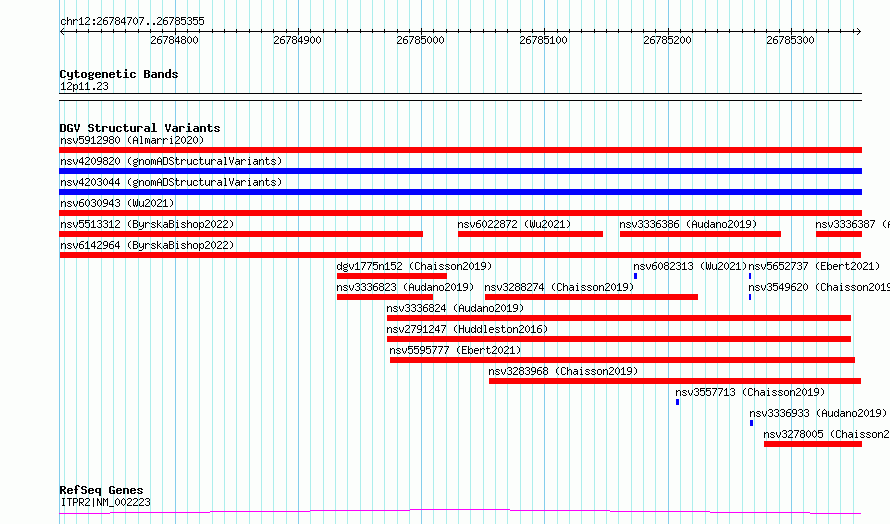890x524 pixels.
Task: Click the nsv3336387 variant label
Action: pyautogui.click(x=853, y=224)
